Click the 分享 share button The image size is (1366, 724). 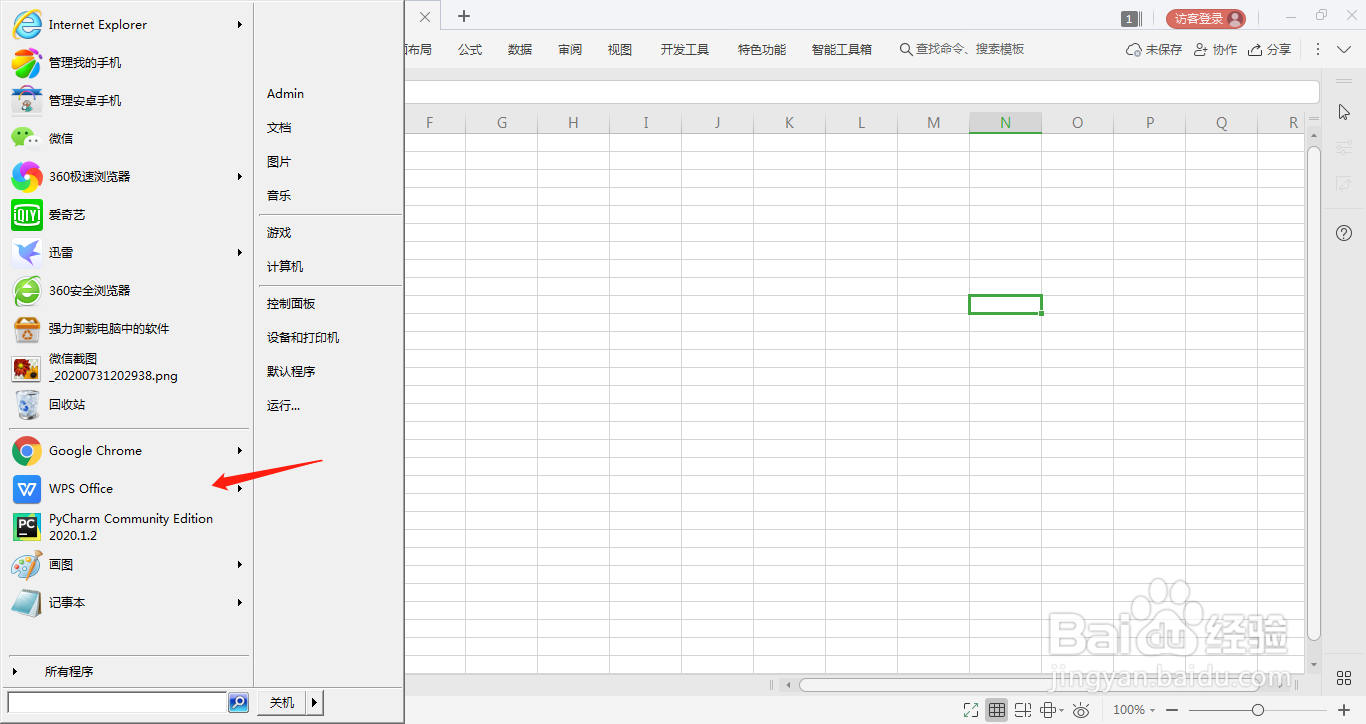1269,49
